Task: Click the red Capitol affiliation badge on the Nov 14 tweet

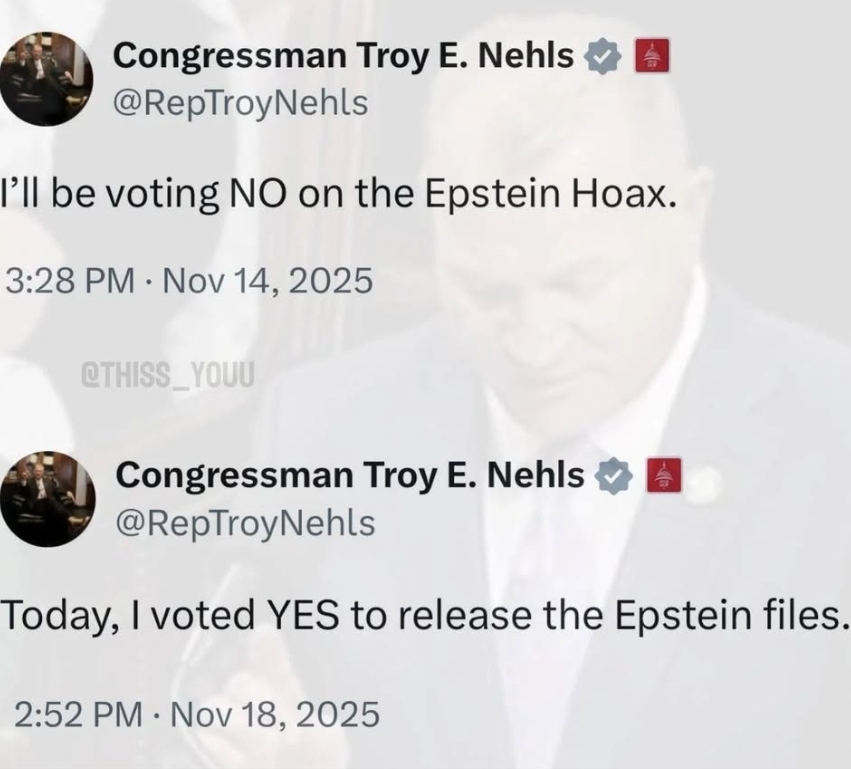Action: pos(651,56)
